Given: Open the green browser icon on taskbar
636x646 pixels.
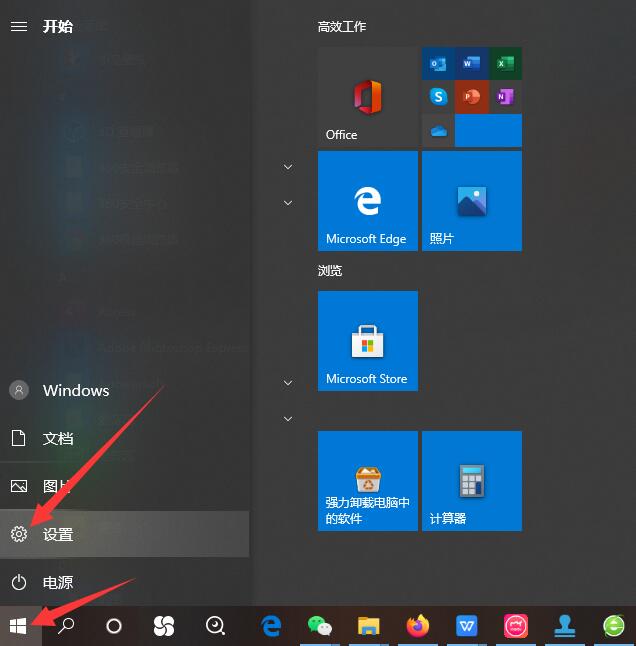Looking at the screenshot, I should (614, 626).
